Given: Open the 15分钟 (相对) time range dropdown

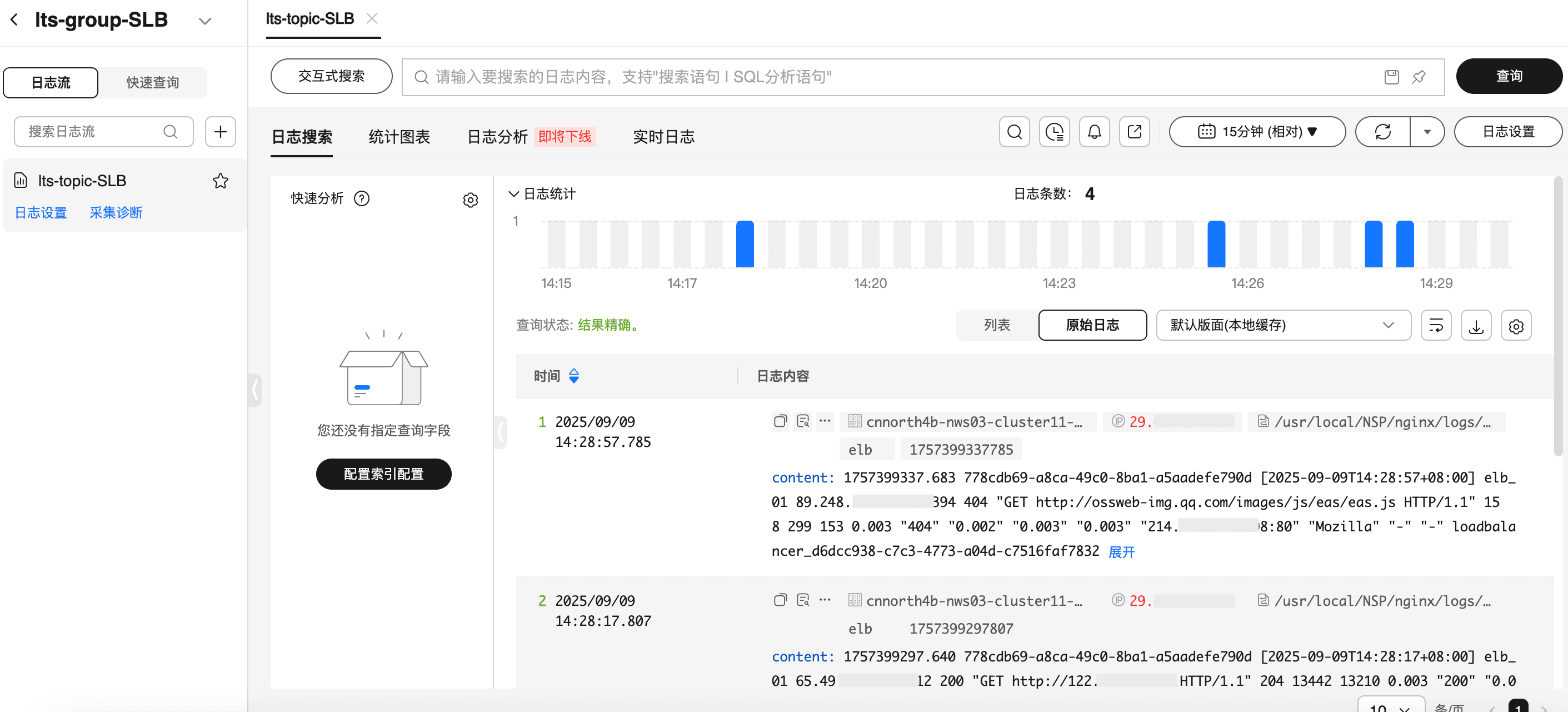Looking at the screenshot, I should pyautogui.click(x=1257, y=132).
